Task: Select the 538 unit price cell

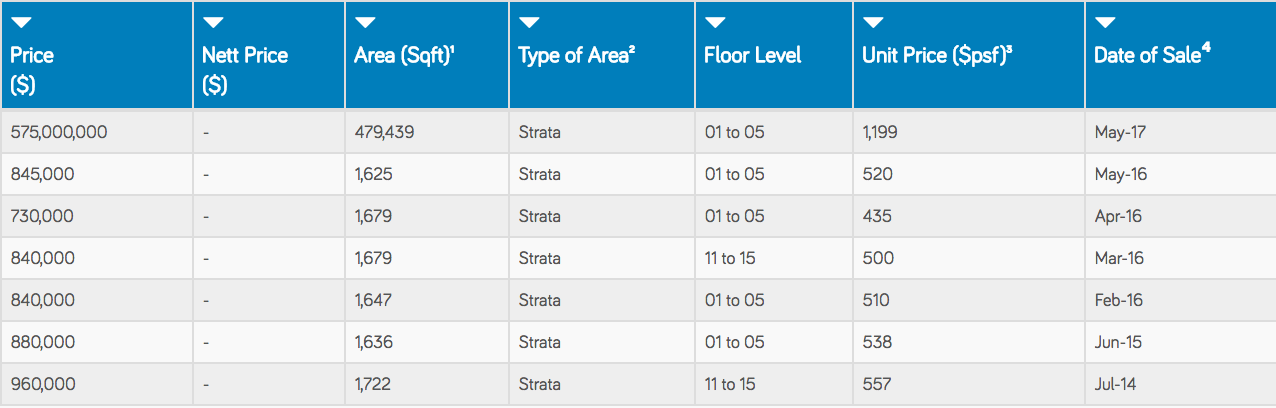Action: (969, 342)
